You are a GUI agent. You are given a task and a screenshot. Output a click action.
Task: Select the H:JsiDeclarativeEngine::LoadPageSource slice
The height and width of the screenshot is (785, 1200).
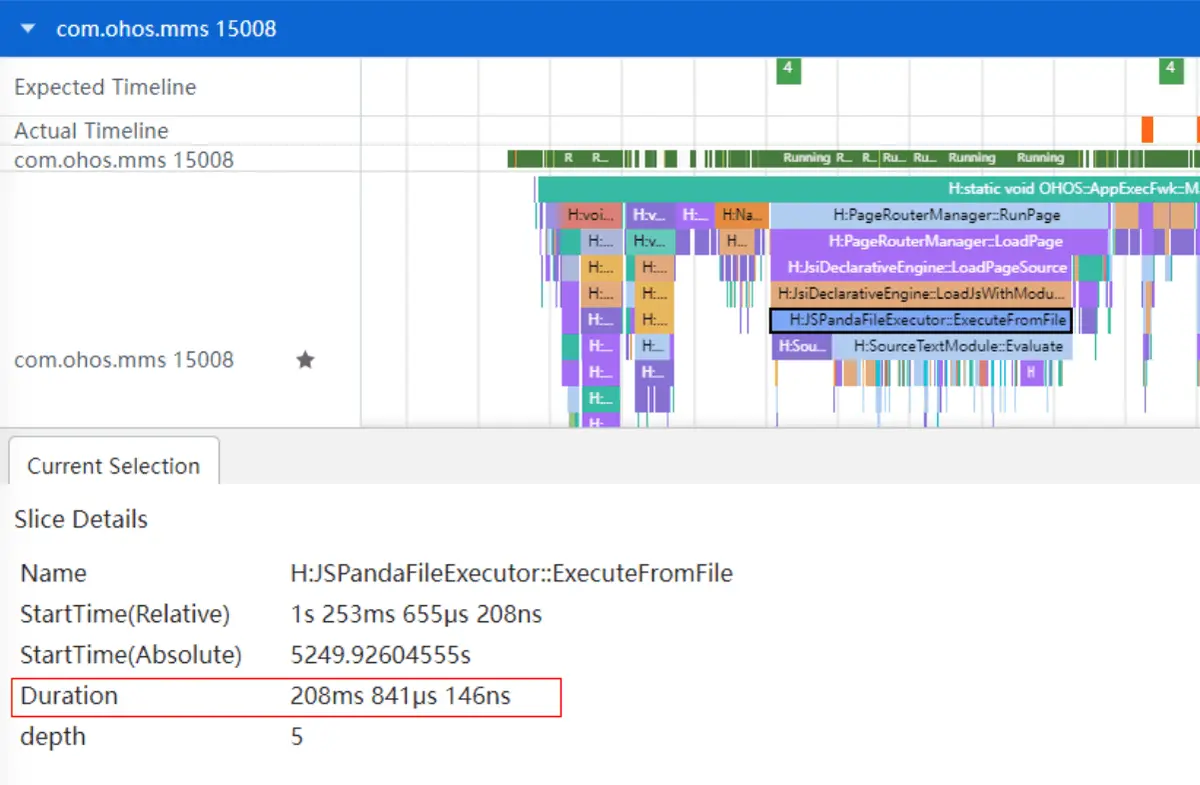tap(922, 267)
